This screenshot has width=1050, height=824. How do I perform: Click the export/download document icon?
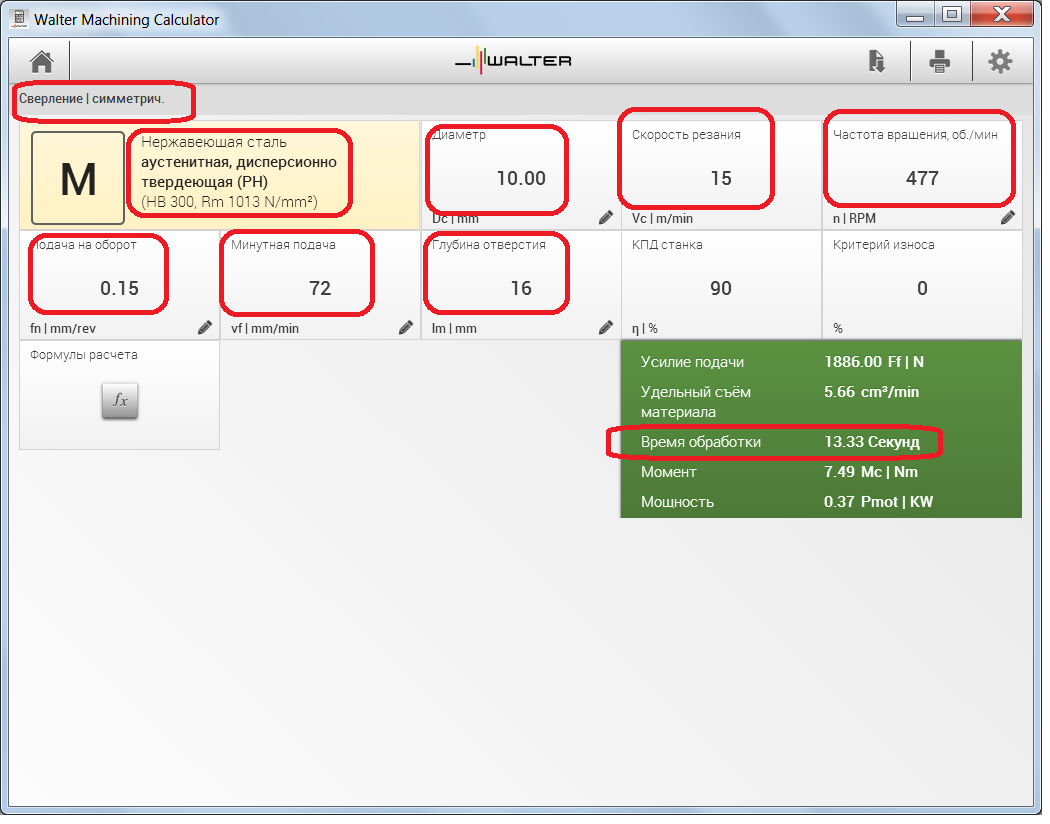[x=877, y=61]
